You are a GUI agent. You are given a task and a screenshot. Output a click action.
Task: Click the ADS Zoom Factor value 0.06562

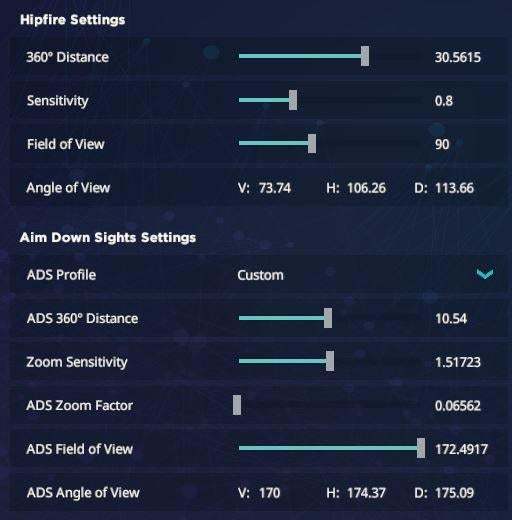[x=458, y=406]
